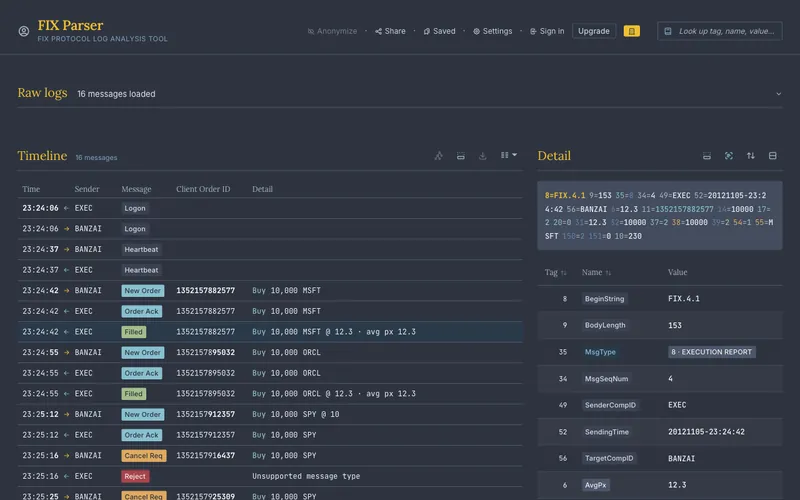Open the Saved items

439,31
